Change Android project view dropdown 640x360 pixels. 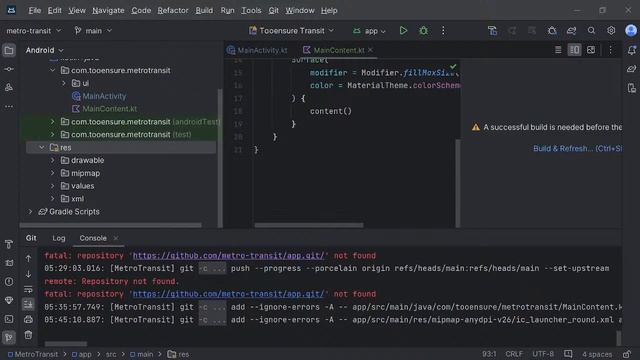[x=45, y=50]
